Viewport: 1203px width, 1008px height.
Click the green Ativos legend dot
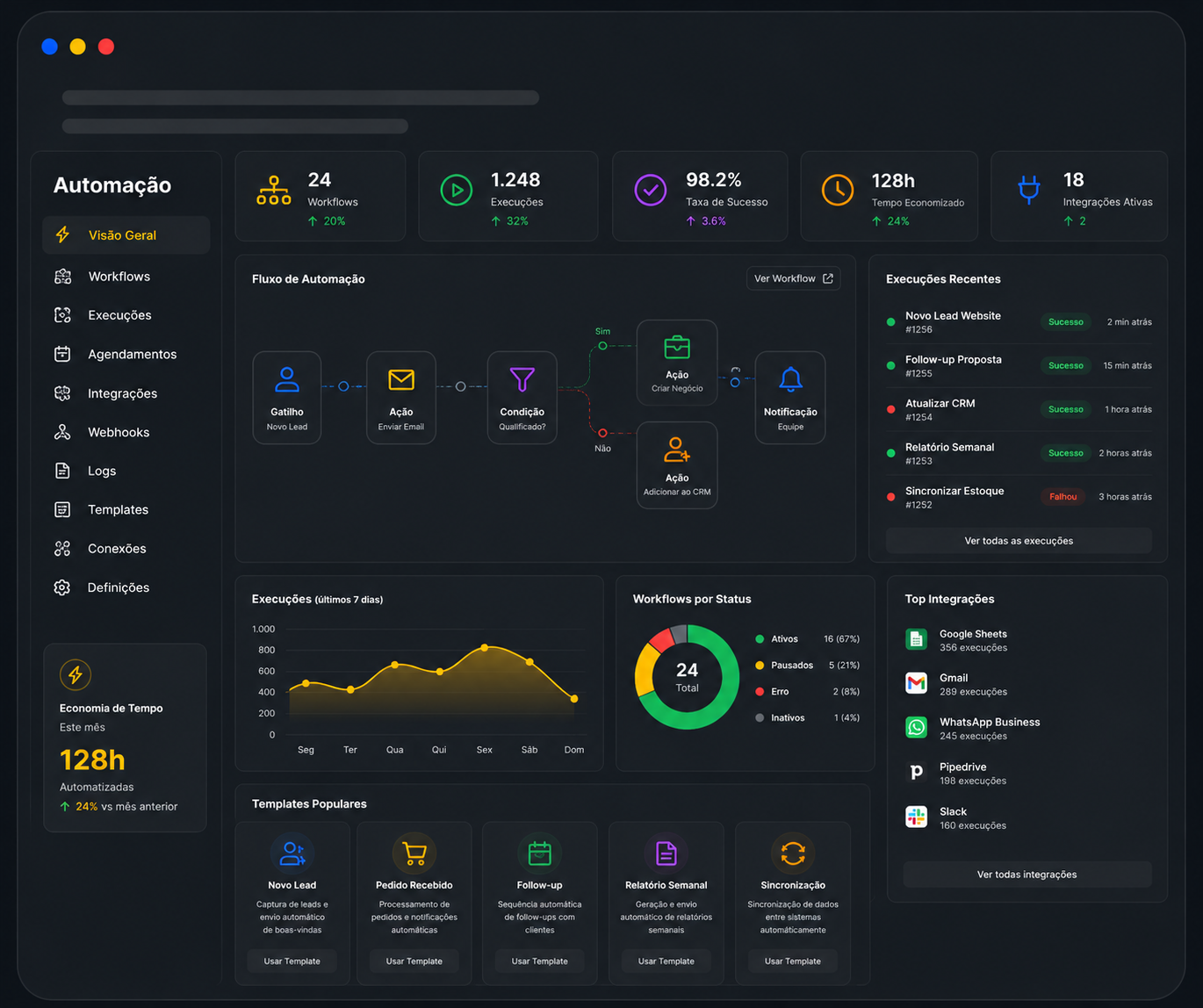click(x=760, y=639)
